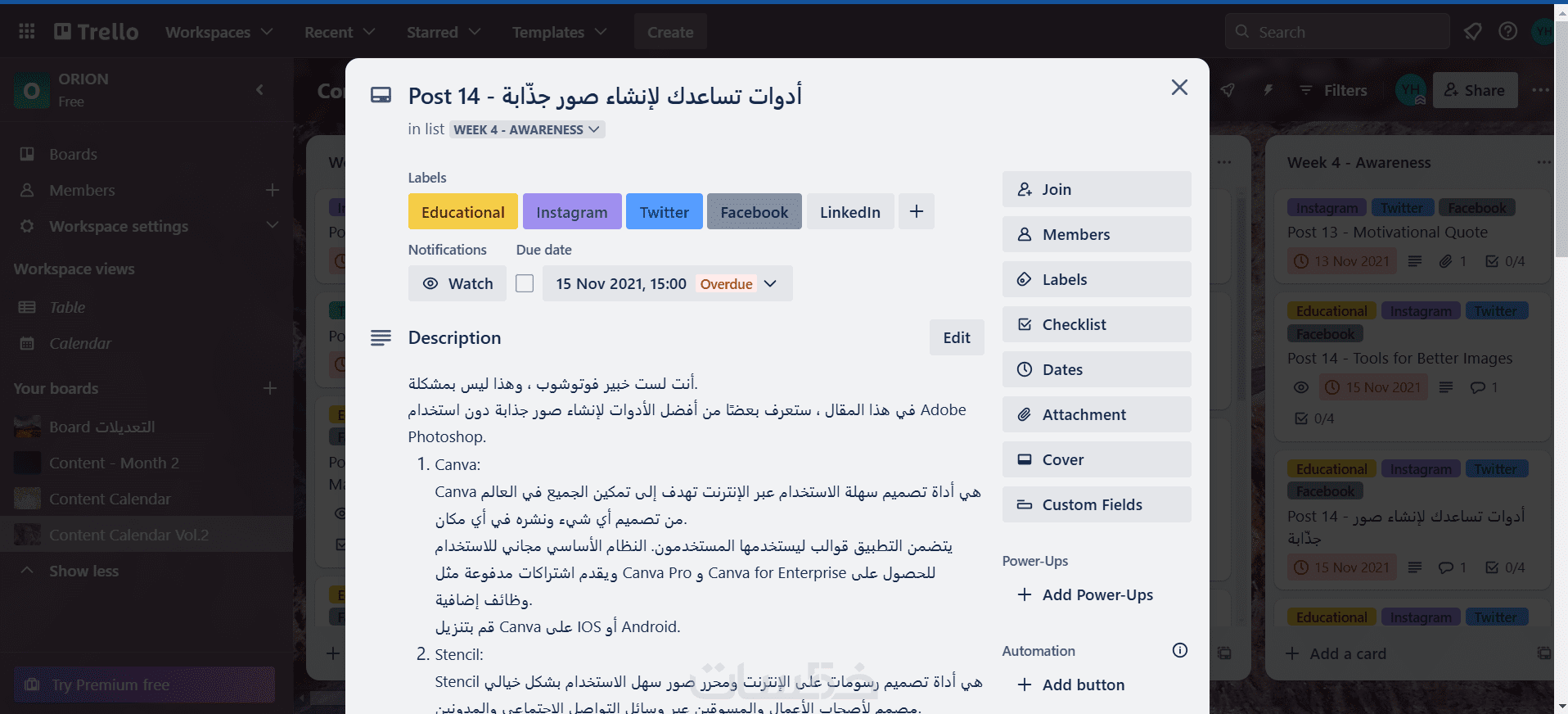Add a Checklist to the card
The width and height of the screenshot is (1568, 714).
[x=1097, y=324]
